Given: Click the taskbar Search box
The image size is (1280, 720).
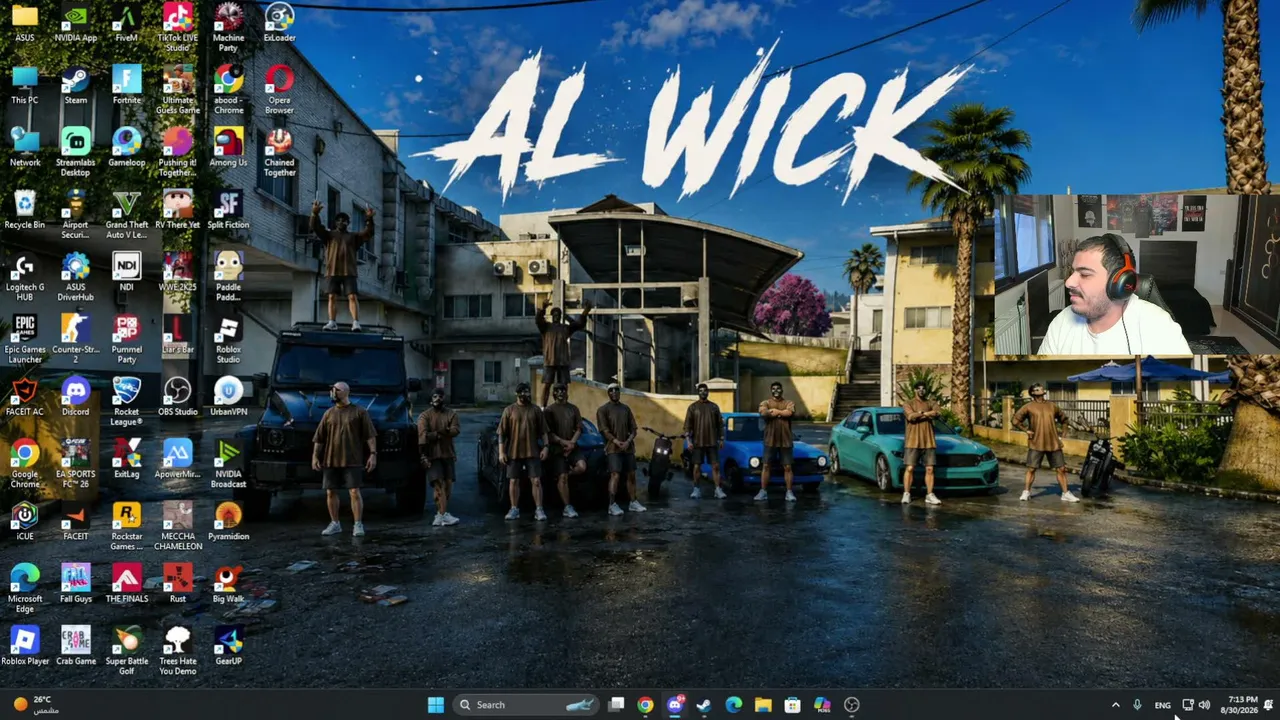Looking at the screenshot, I should pyautogui.click(x=526, y=705).
